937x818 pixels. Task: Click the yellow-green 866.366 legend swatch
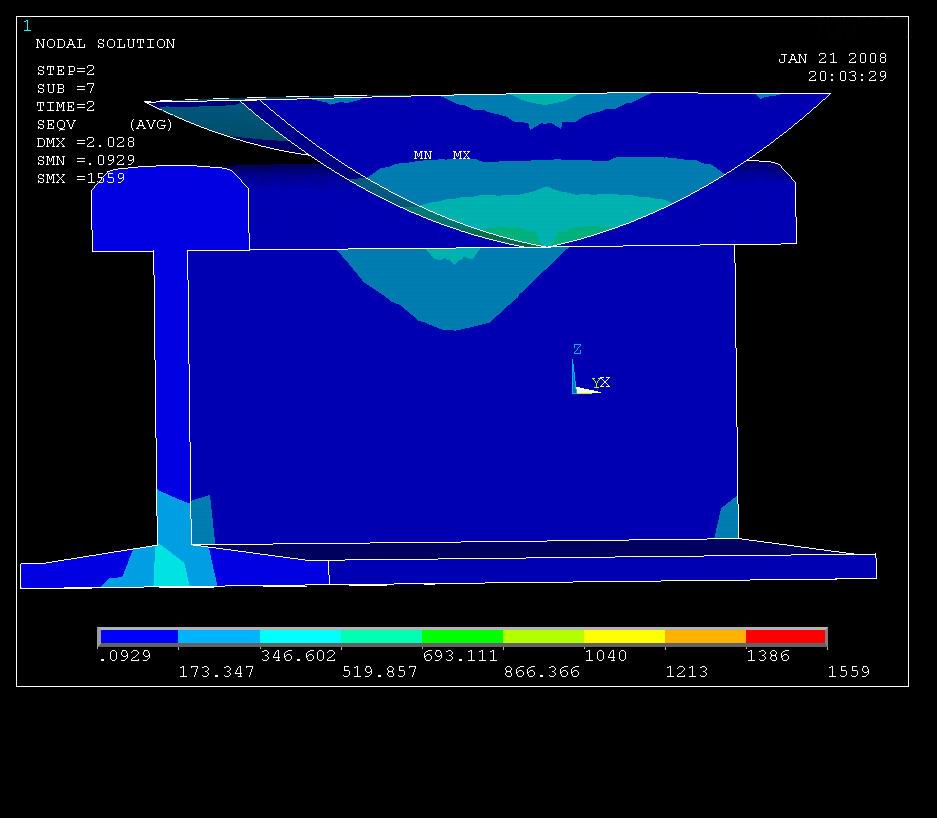tap(543, 636)
